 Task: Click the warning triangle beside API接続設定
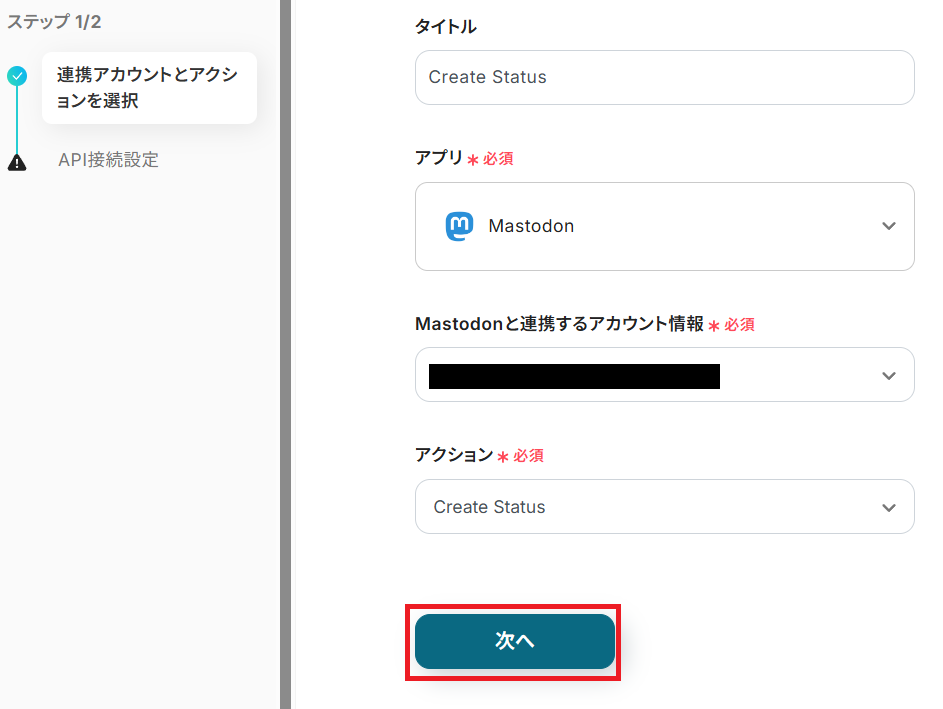pos(17,162)
